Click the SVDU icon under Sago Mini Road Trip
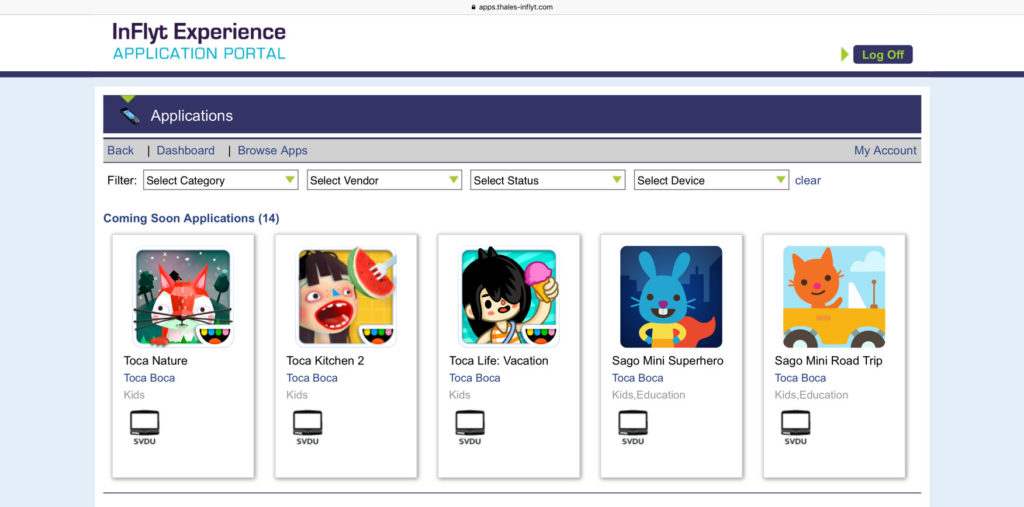 tap(795, 427)
